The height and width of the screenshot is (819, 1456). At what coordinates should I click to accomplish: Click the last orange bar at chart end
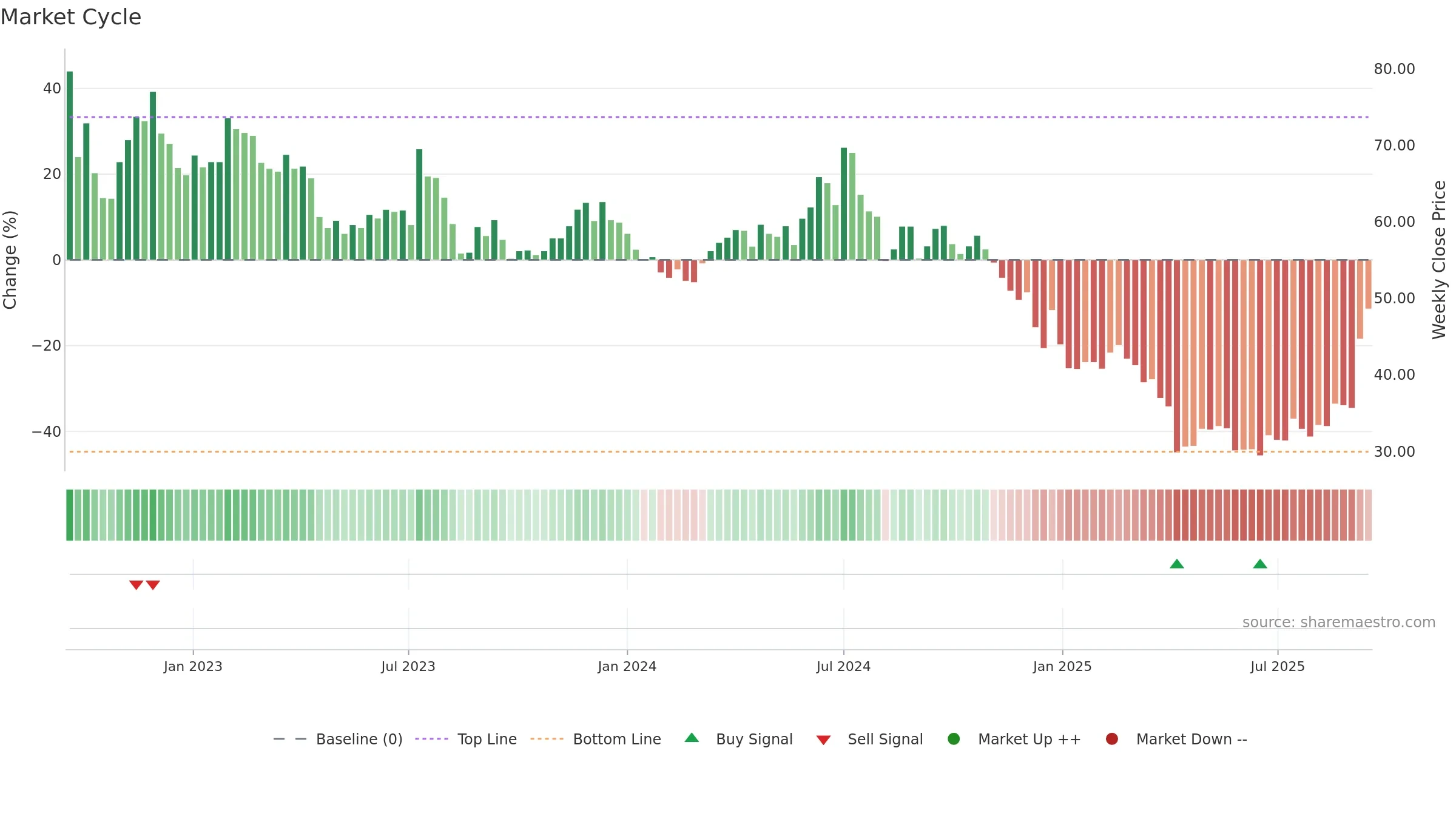[x=1368, y=285]
